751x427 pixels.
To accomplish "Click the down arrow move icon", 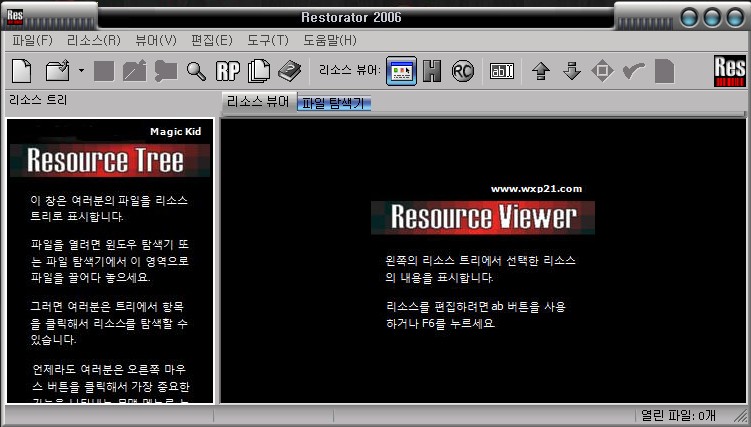I will pyautogui.click(x=571, y=71).
